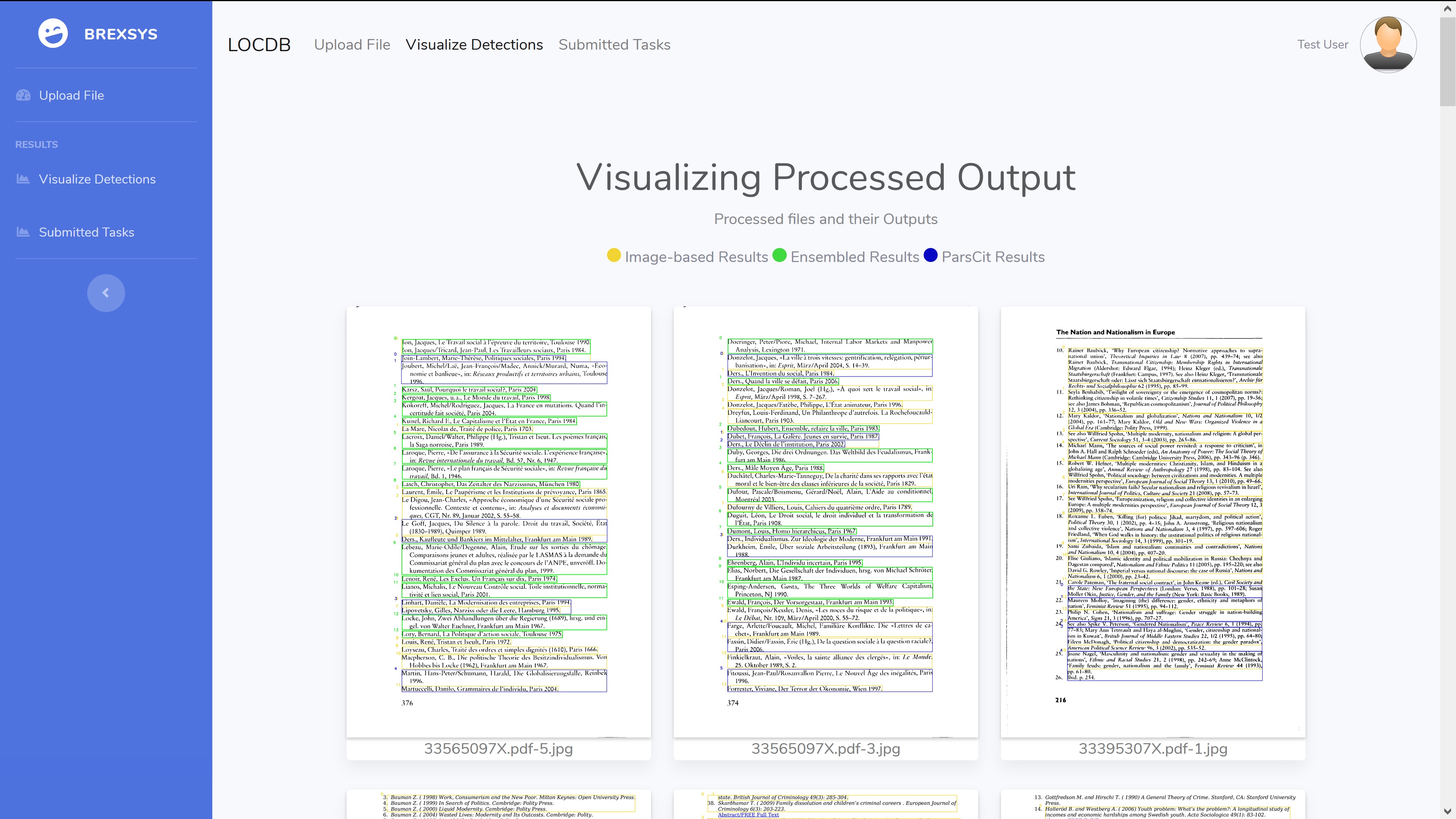
Task: Click the yellow Image-based Results dot
Action: [x=614, y=256]
